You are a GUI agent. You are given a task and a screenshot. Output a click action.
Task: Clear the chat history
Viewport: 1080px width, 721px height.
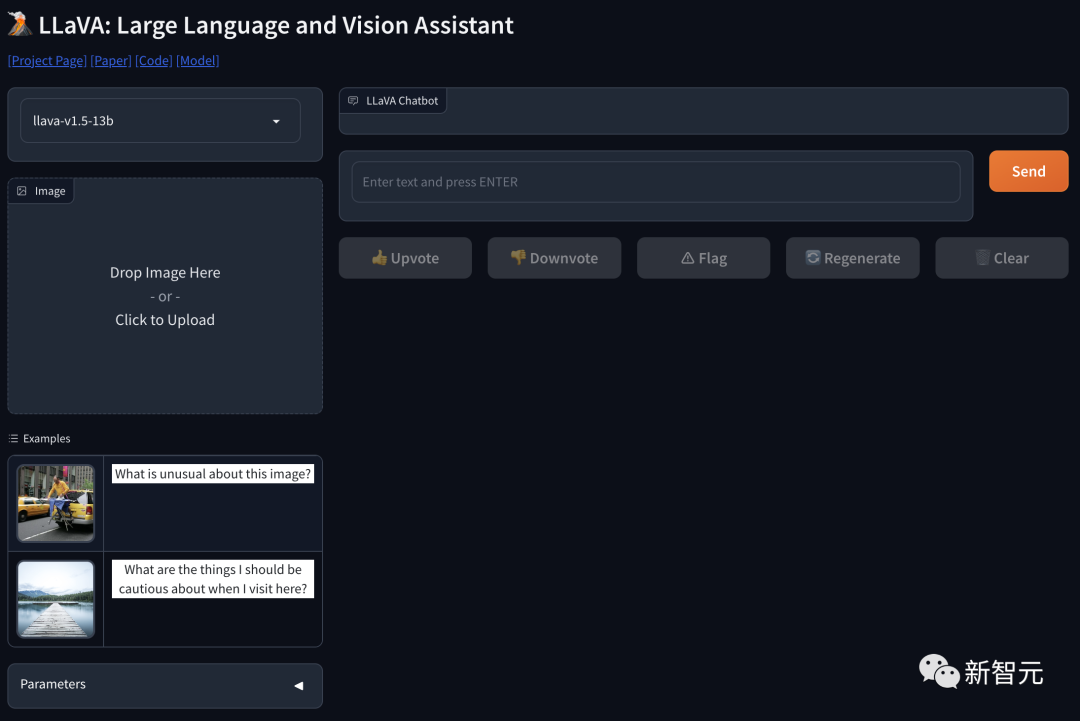pos(1001,258)
